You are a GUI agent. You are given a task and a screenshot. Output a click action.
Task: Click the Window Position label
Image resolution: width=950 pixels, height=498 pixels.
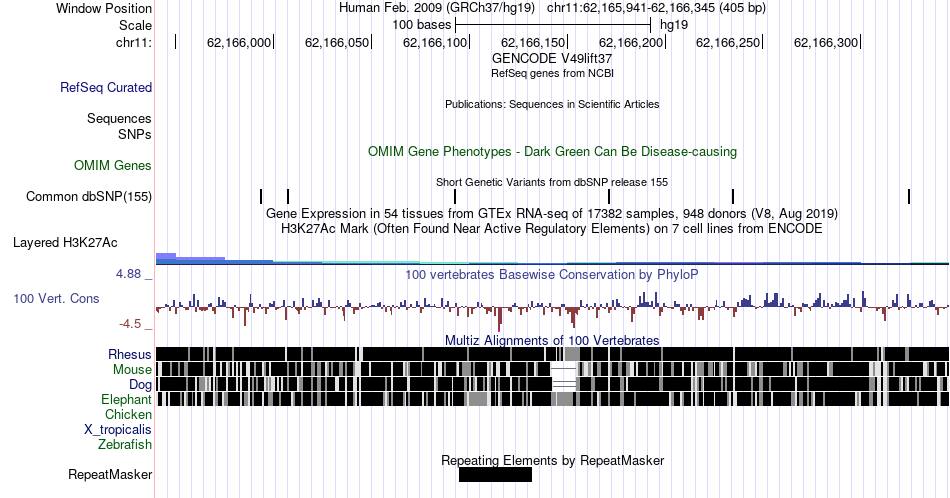[104, 8]
